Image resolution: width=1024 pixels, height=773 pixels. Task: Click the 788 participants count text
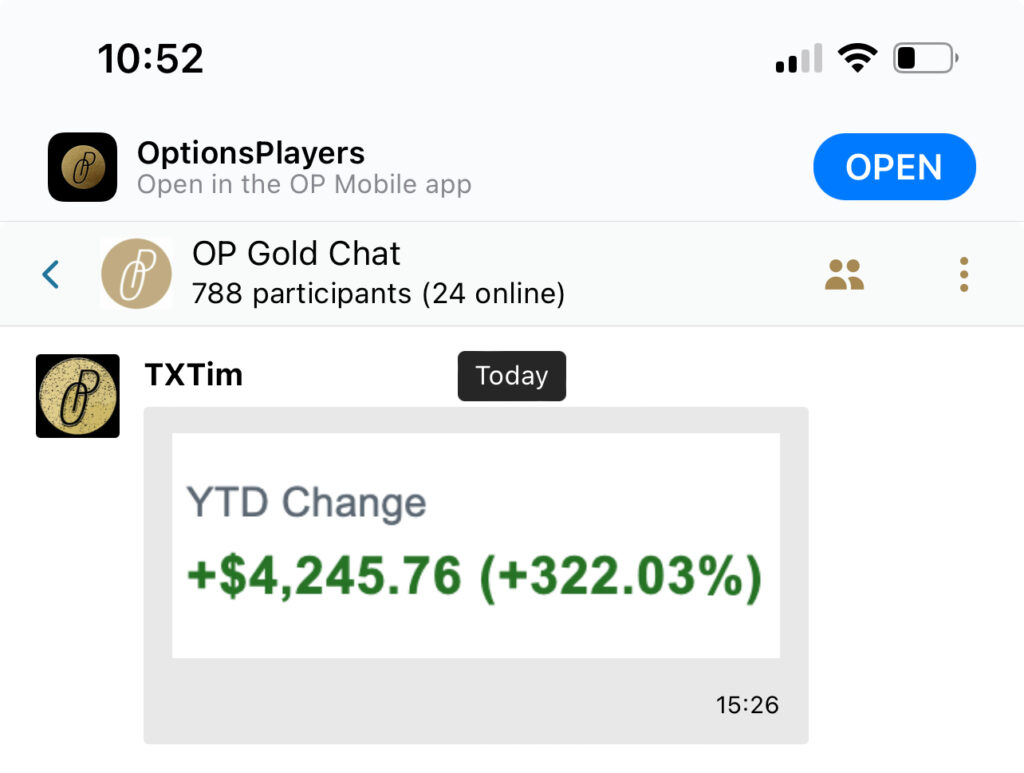coord(378,294)
